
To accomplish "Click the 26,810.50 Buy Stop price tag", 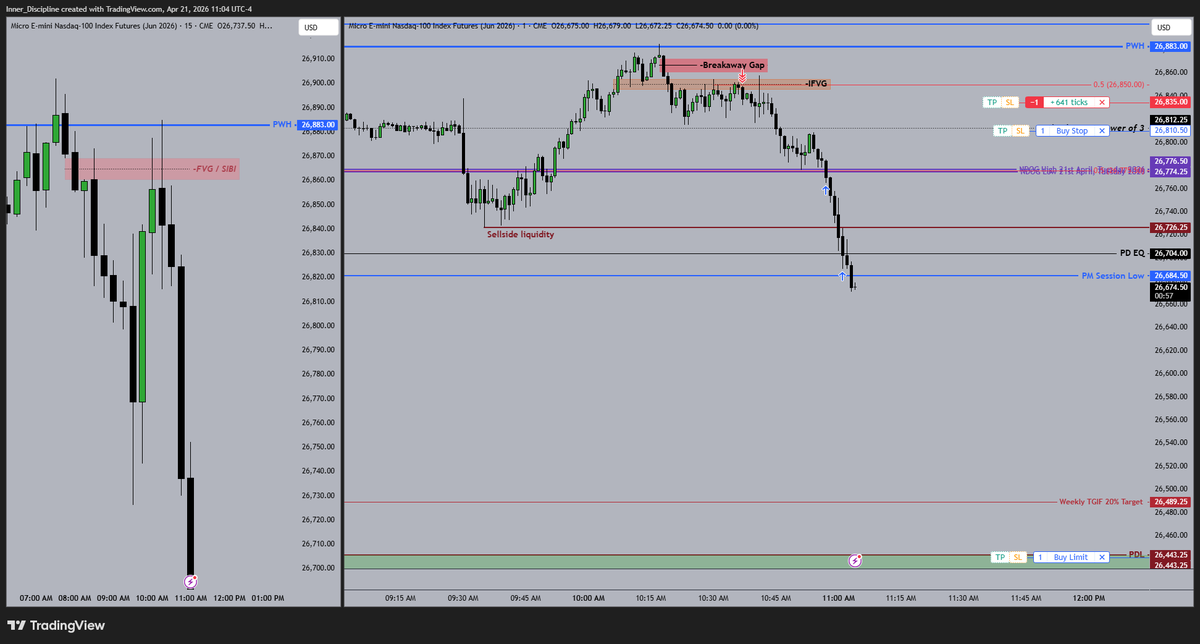I will click(x=1169, y=131).
